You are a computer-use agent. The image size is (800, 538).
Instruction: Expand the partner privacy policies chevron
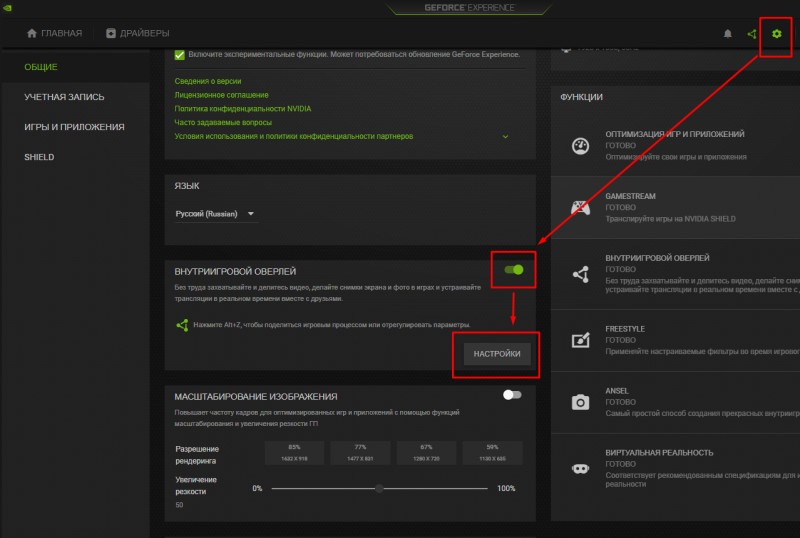[x=505, y=137]
